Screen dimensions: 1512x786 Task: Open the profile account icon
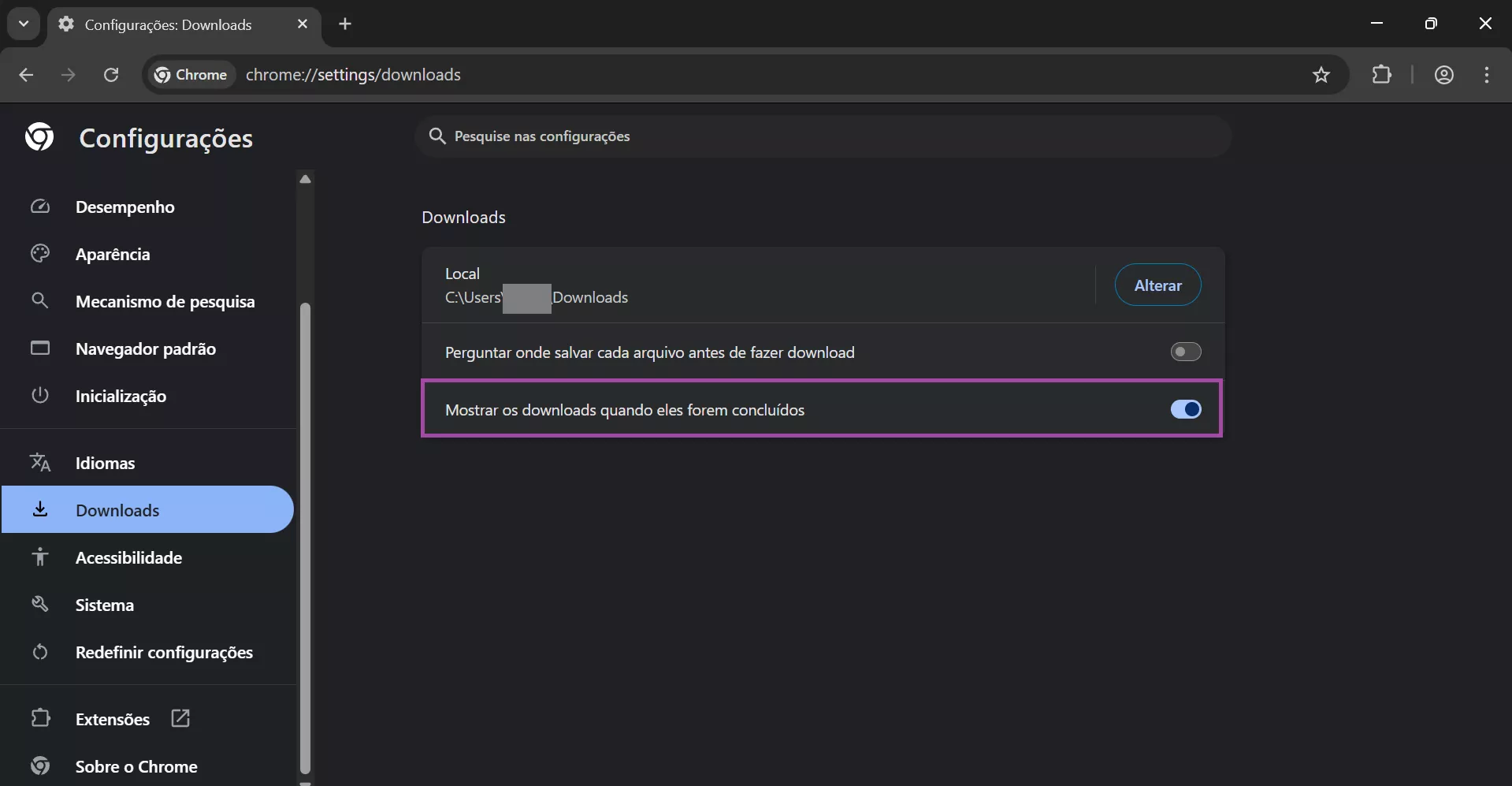tap(1443, 75)
